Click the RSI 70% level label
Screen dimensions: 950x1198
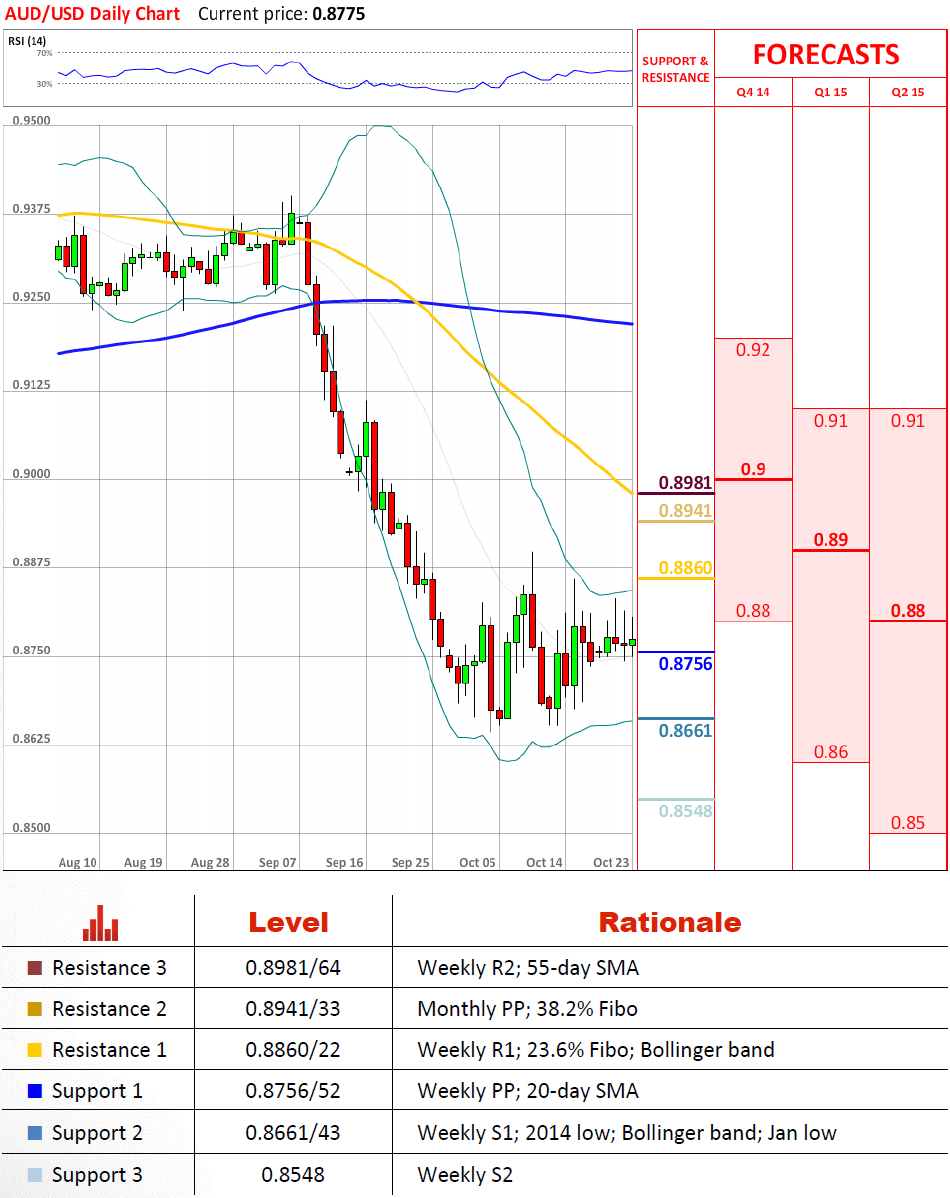click(44, 53)
